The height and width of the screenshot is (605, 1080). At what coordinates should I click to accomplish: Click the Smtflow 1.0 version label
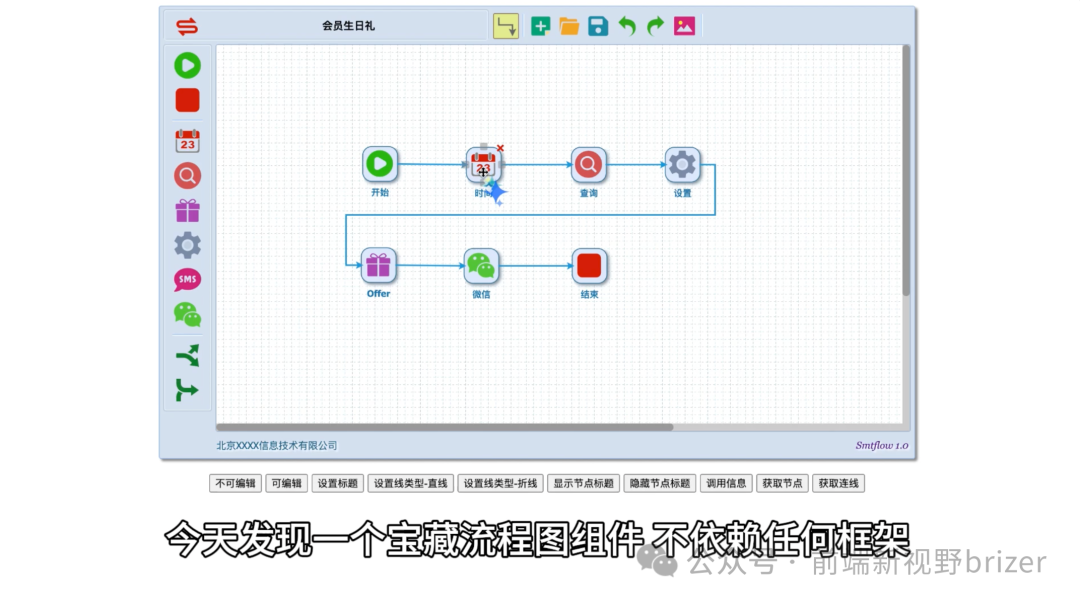pos(882,446)
